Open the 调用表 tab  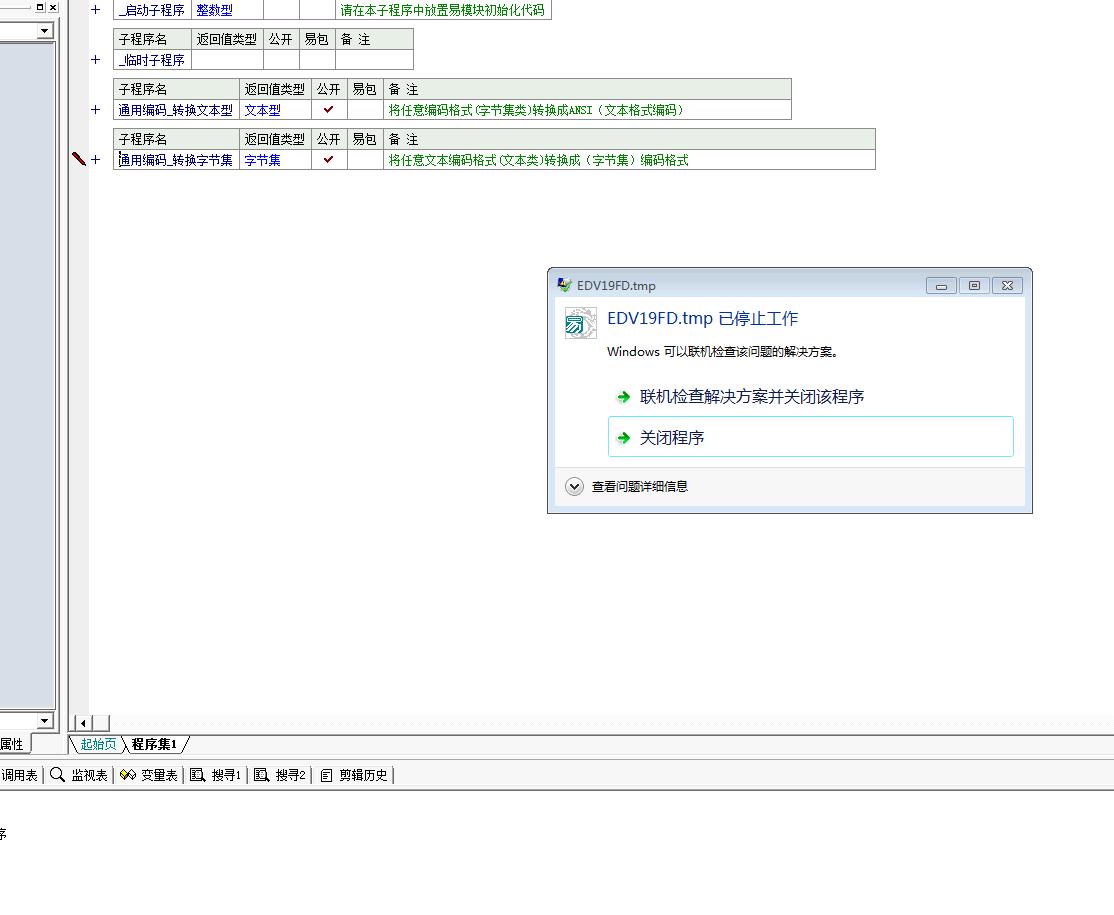(x=19, y=775)
